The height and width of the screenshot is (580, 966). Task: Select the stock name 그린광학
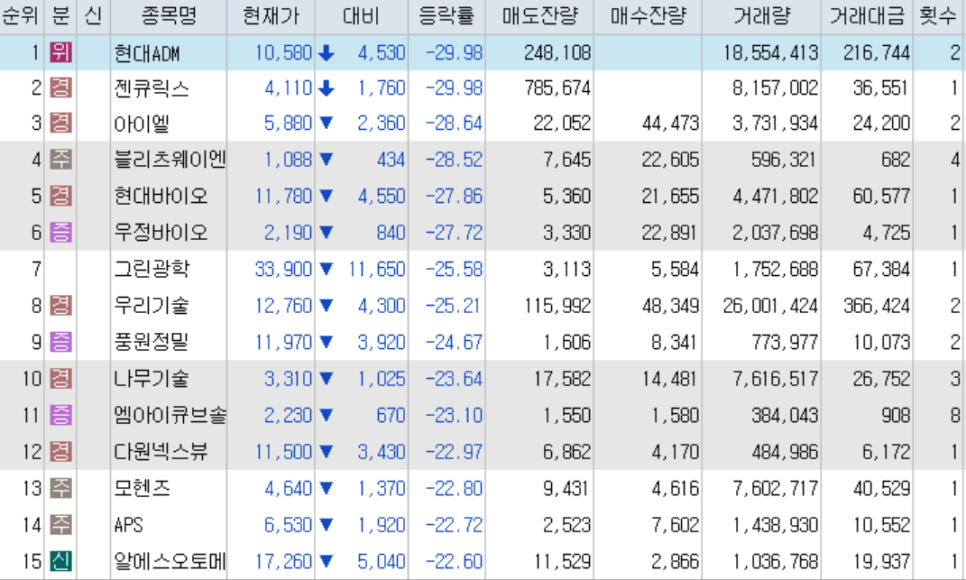click(x=152, y=269)
